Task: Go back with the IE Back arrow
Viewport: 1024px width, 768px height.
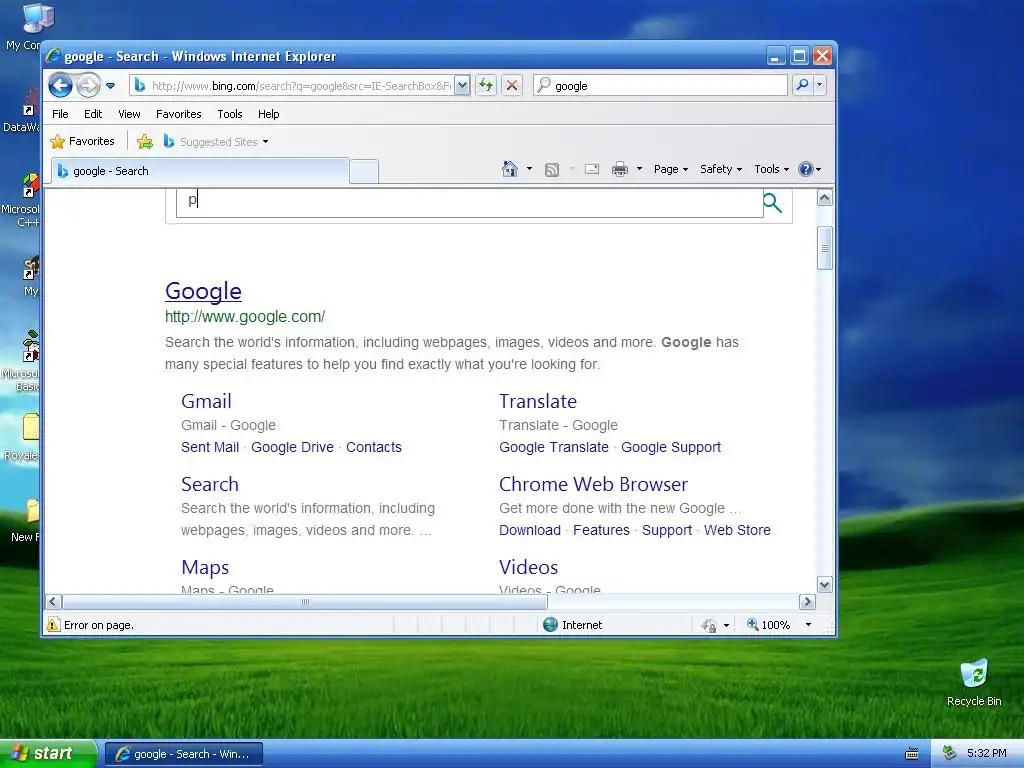Action: [60, 86]
